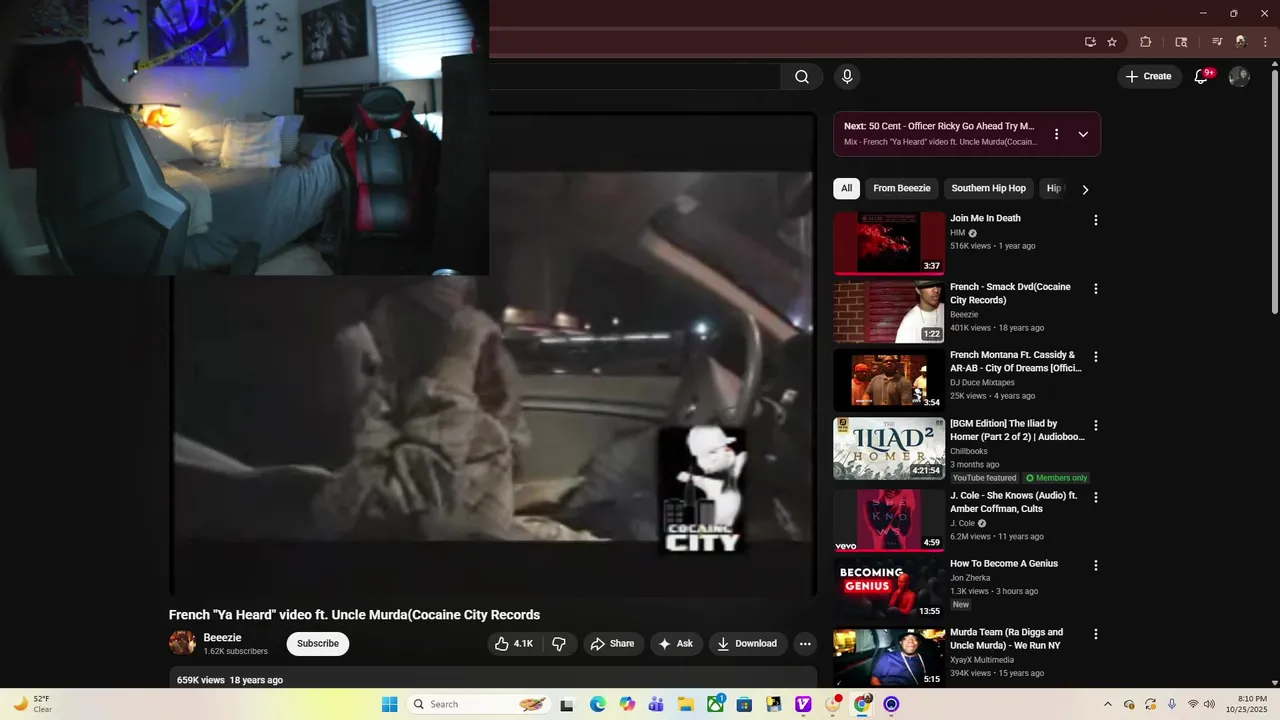1280x720 pixels.
Task: Open File Explorer from the taskbar
Action: tap(686, 704)
